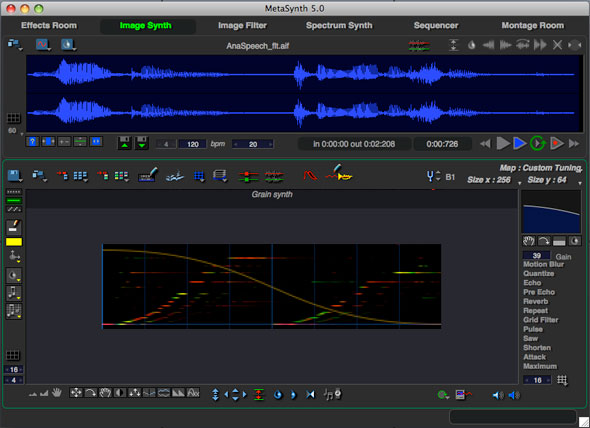Click the contrast half-circle tool
Image resolution: width=590 pixels, height=428 pixels.
pos(120,393)
